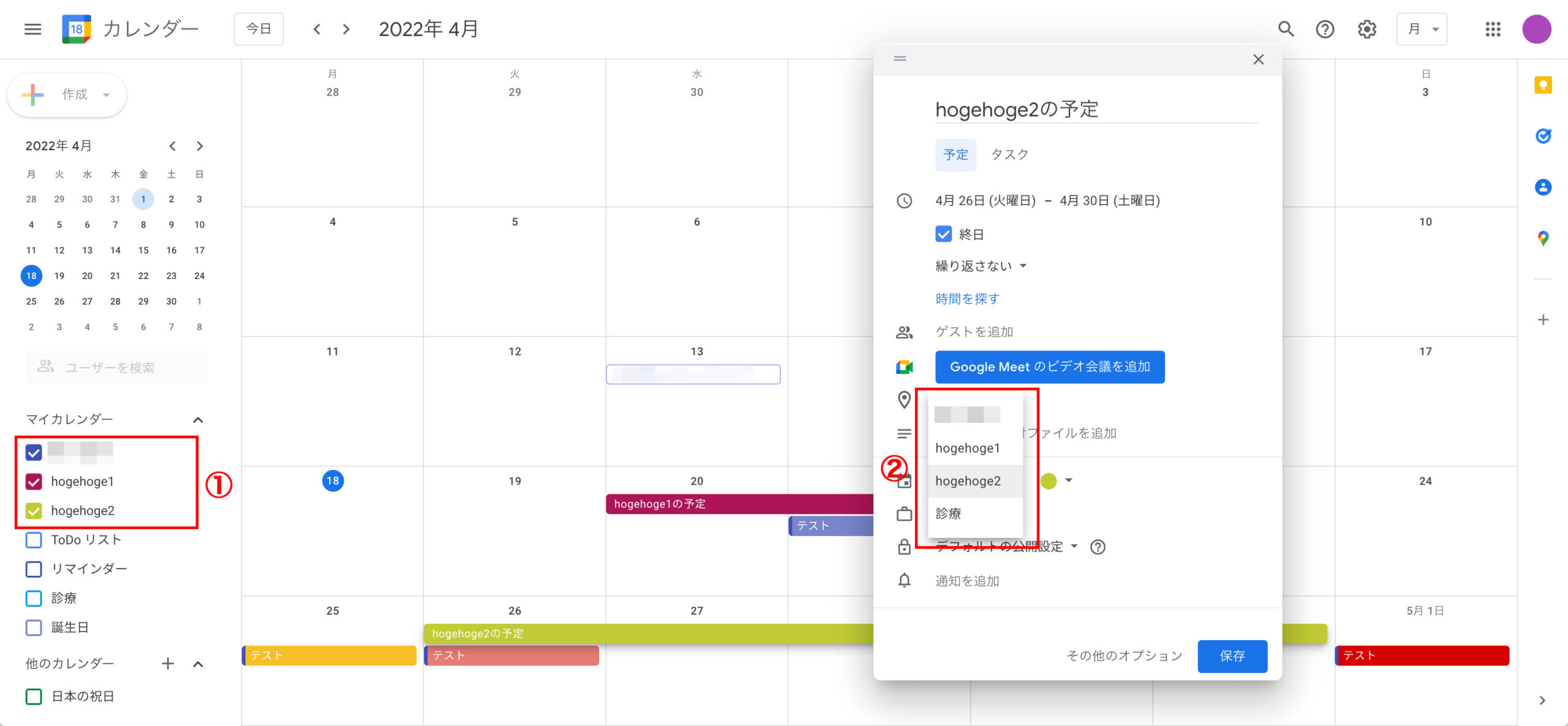The width and height of the screenshot is (1568, 726).
Task: Open the 繰り返さない repeat dropdown
Action: click(981, 266)
